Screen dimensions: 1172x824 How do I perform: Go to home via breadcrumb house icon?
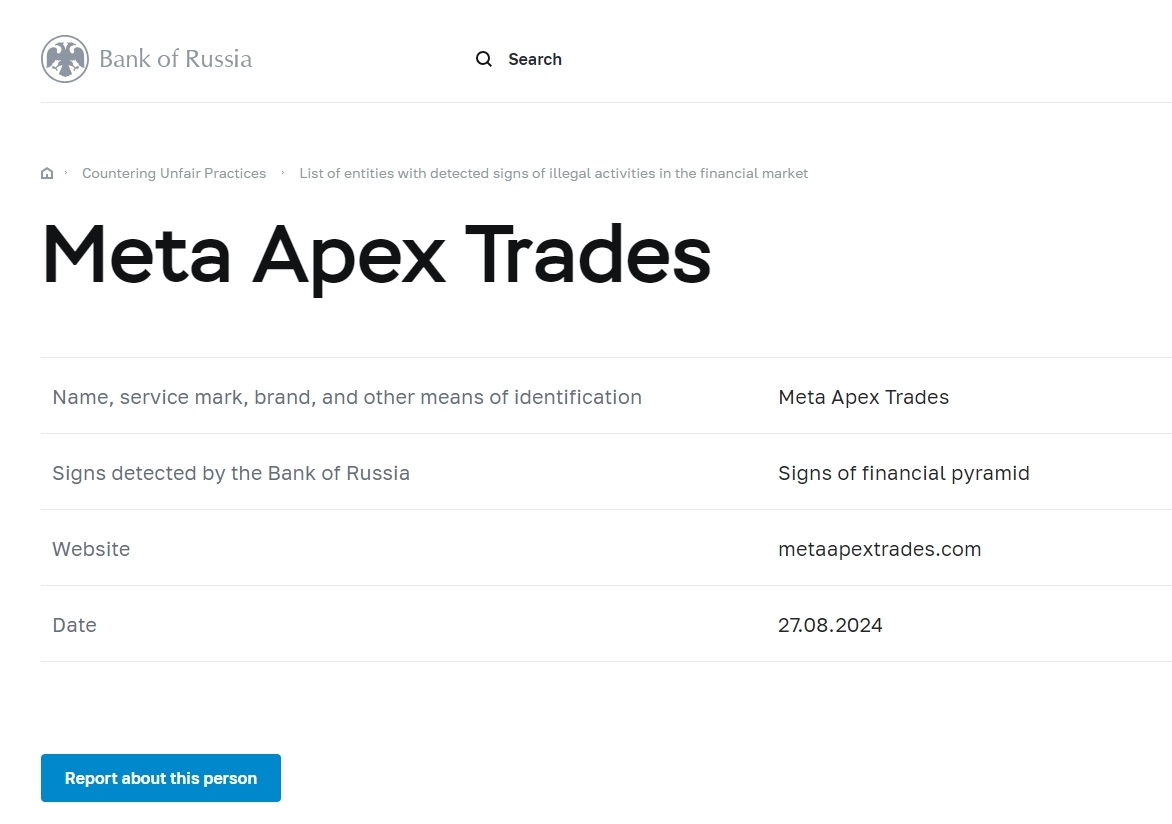click(x=47, y=174)
